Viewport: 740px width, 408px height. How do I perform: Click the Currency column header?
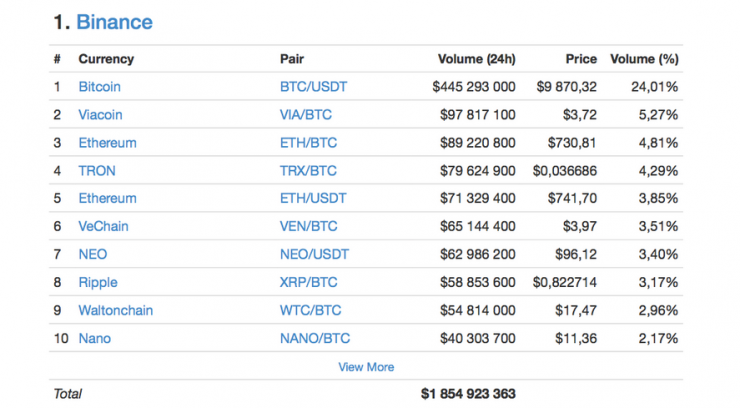106,59
